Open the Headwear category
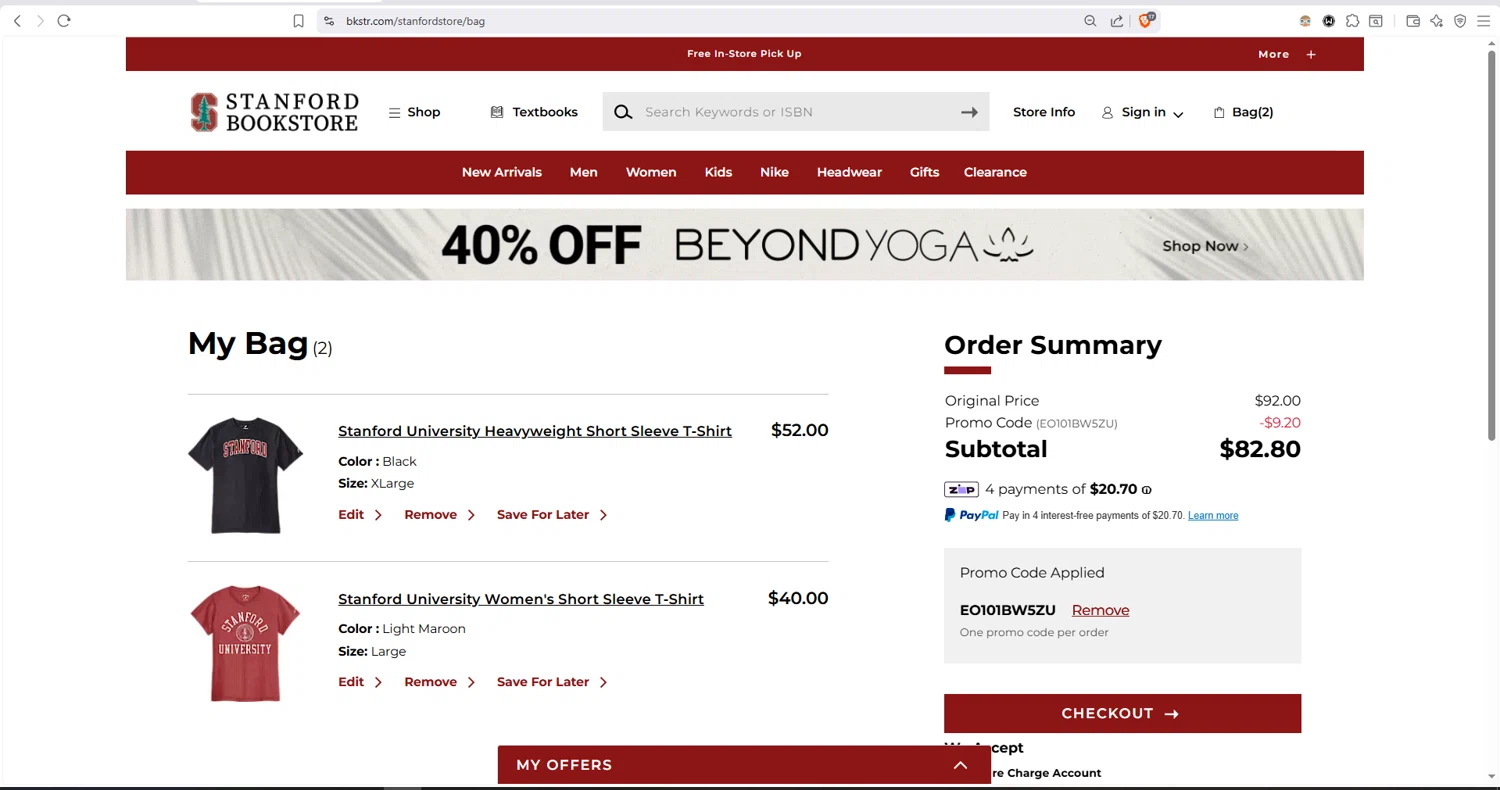1500x790 pixels. click(x=849, y=172)
